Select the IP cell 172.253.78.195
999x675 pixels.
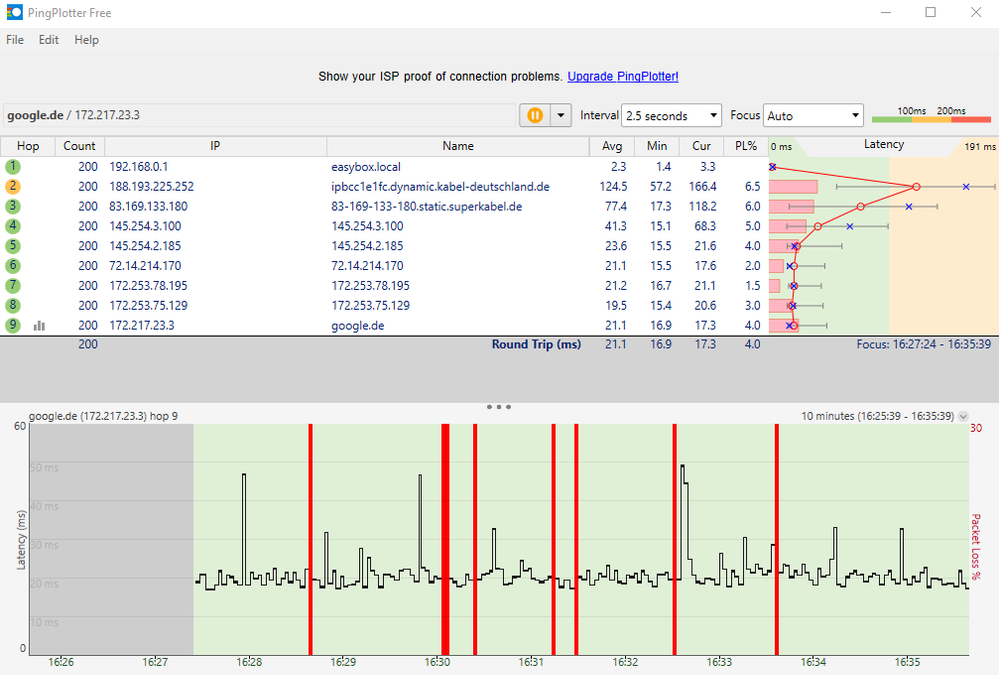click(148, 285)
